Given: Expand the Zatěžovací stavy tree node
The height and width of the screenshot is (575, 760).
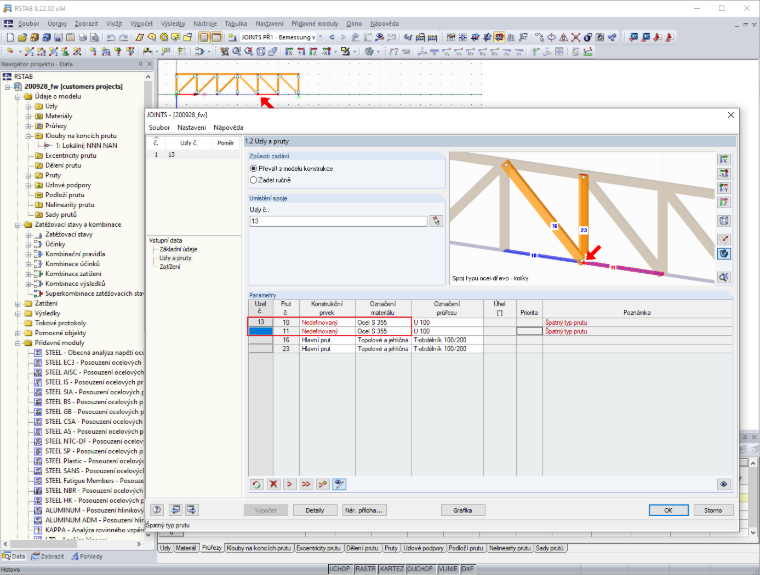Looking at the screenshot, I should pos(28,234).
